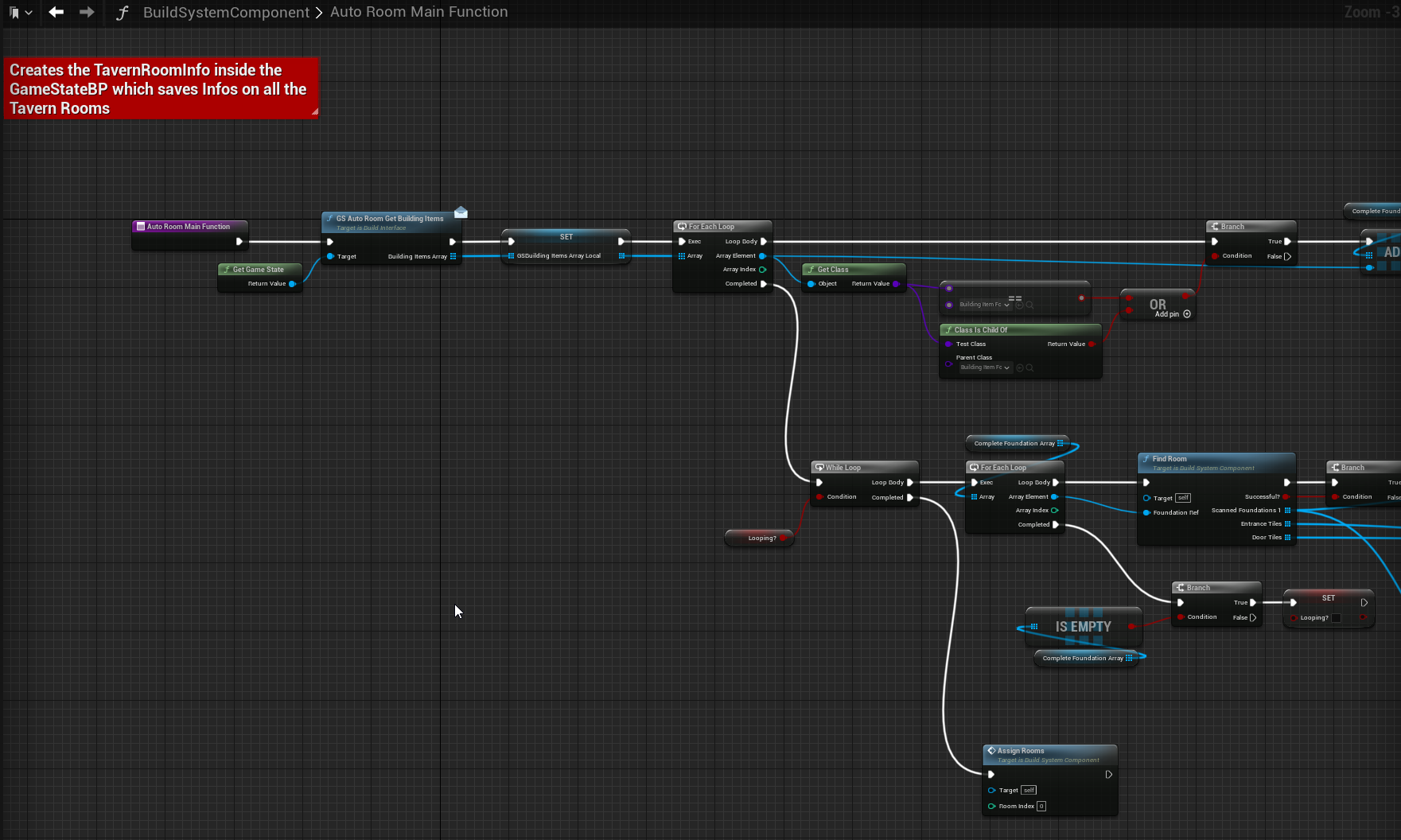This screenshot has width=1401, height=840.
Task: Click the use-selected arrow icon on the equals node
Action: pyautogui.click(x=1019, y=305)
